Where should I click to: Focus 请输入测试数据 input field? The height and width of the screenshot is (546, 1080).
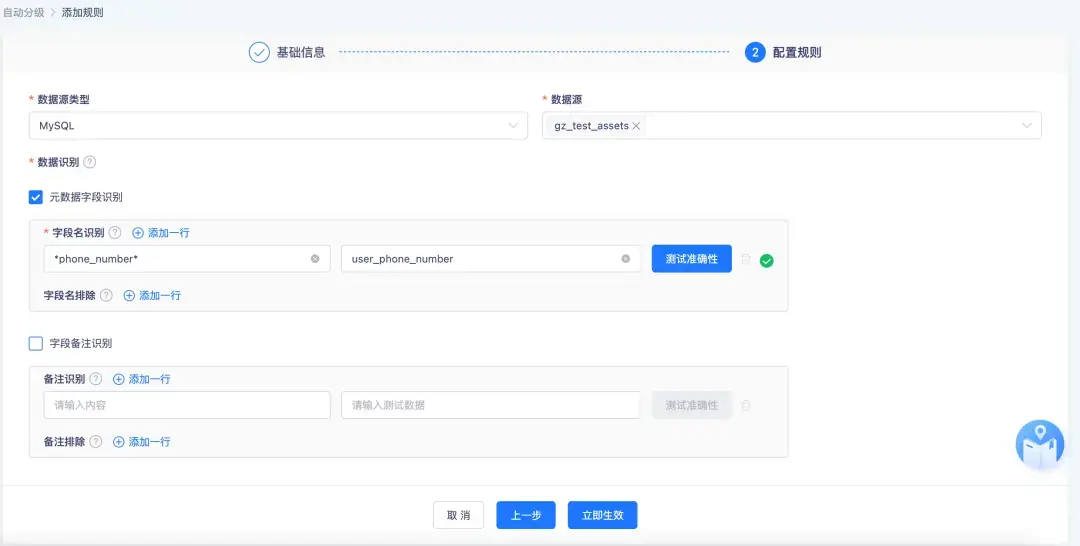tap(491, 405)
